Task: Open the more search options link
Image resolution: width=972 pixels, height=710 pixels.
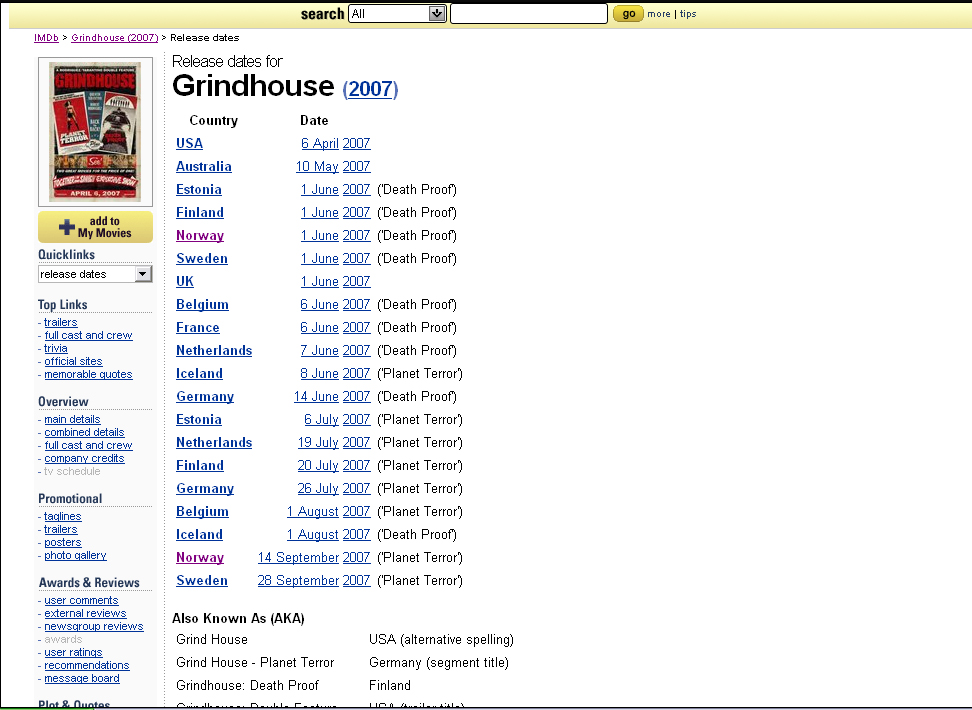Action: point(658,14)
